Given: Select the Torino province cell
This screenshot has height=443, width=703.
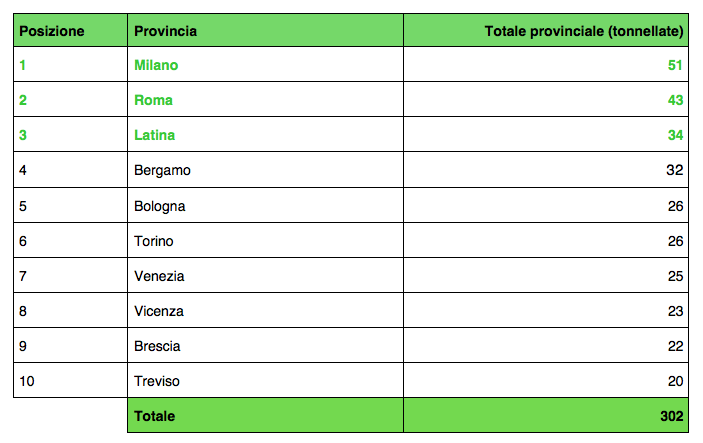Looking at the screenshot, I should pos(265,240).
